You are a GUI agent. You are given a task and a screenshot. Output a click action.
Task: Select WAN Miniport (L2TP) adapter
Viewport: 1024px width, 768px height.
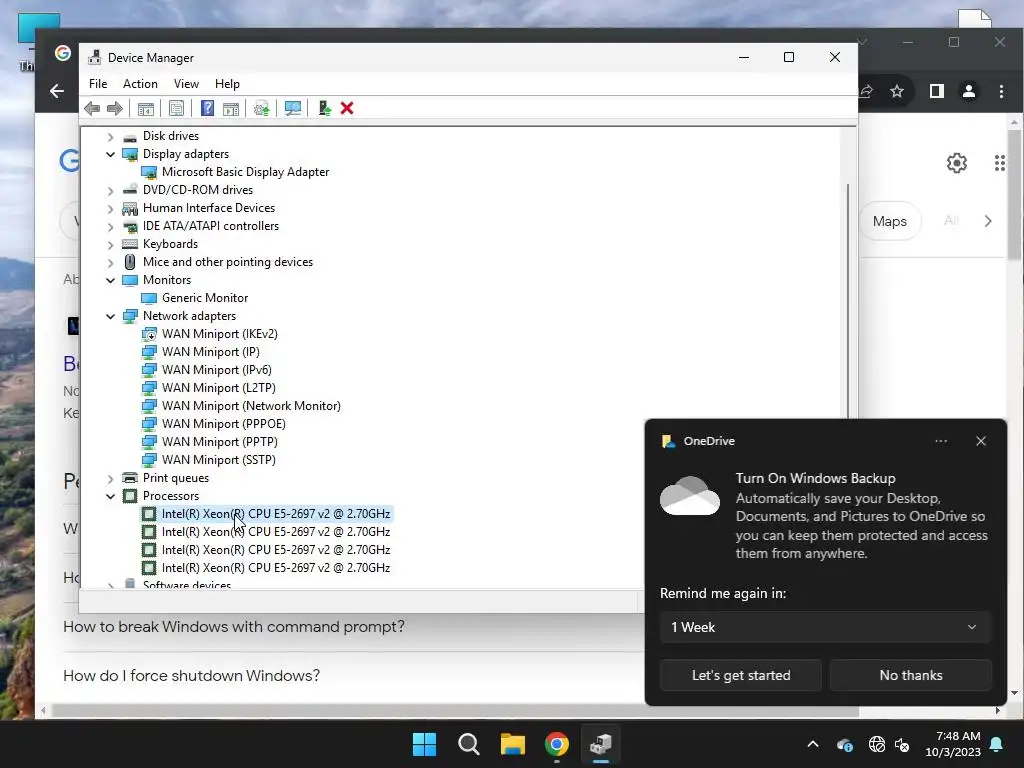click(218, 388)
